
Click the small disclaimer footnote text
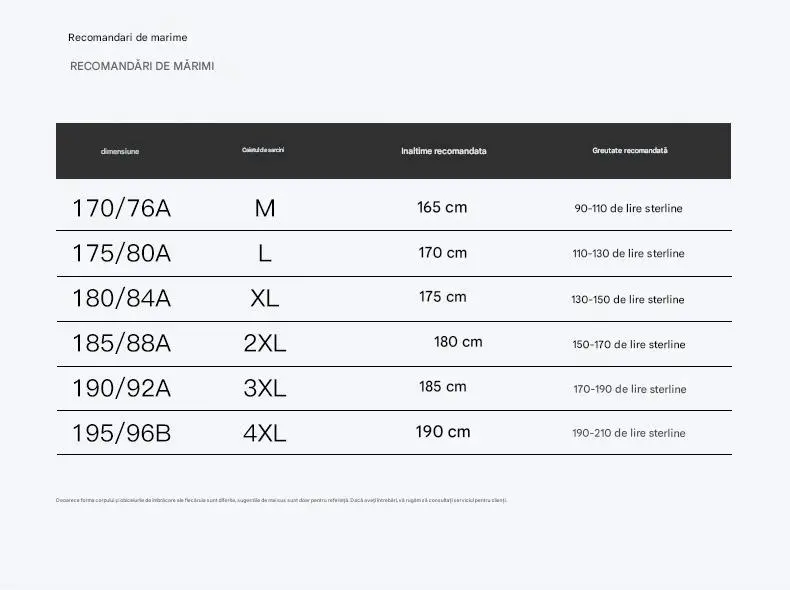point(282,500)
